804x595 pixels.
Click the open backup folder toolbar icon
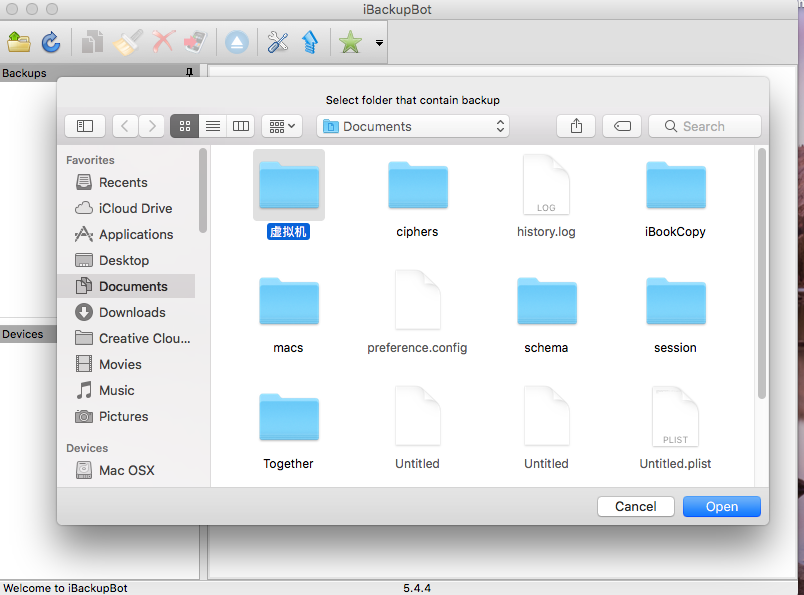click(19, 42)
